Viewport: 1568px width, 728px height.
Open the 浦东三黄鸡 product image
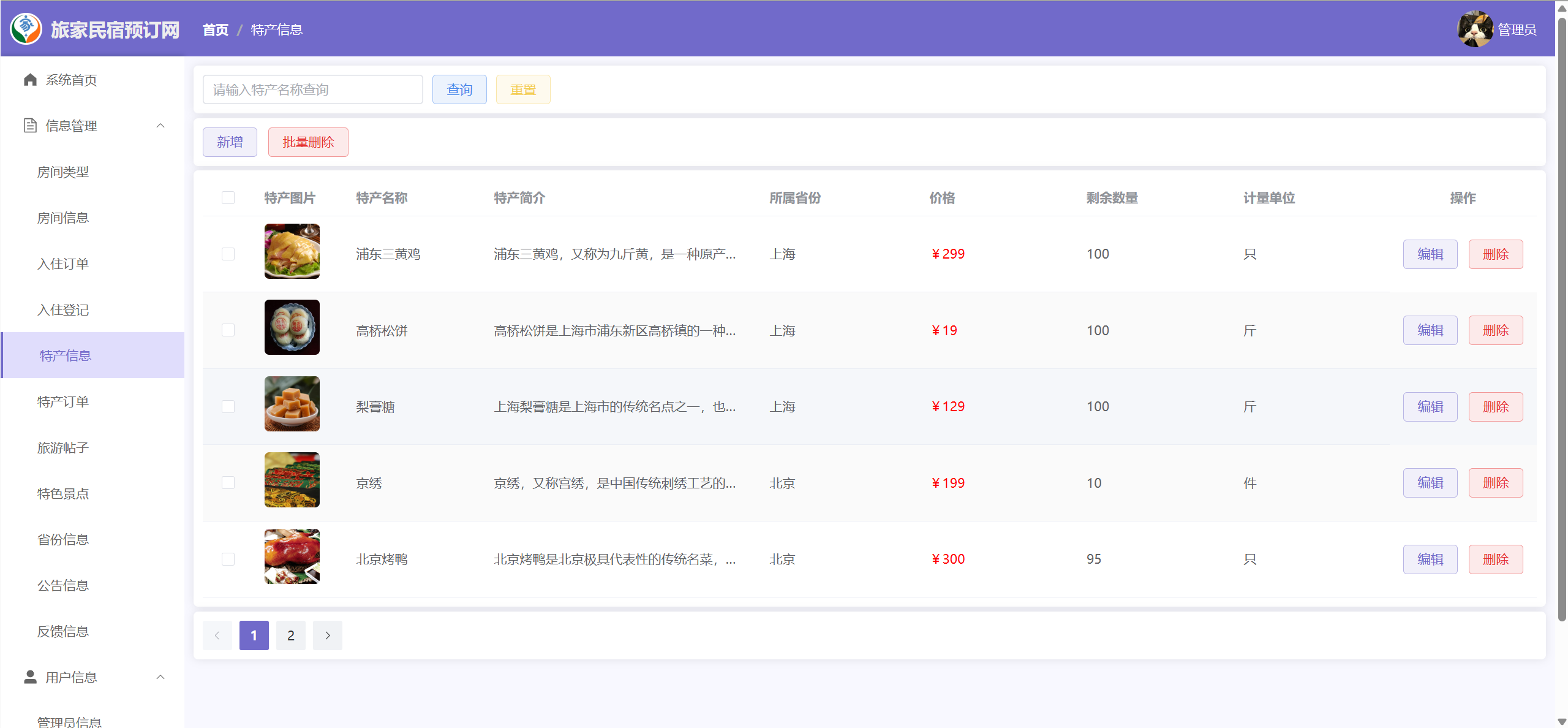tap(292, 251)
